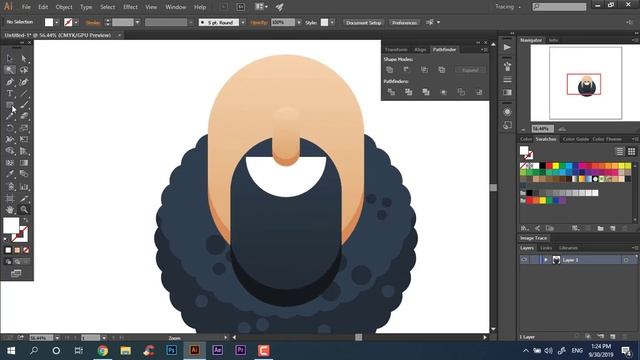Pick the black swatch in top row
This screenshot has width=640, height=360.
pyautogui.click(x=542, y=166)
